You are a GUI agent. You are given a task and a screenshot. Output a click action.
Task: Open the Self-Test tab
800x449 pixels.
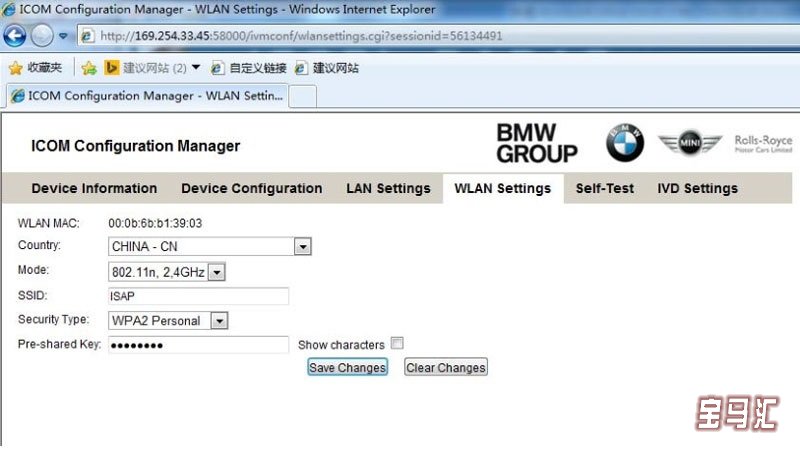pyautogui.click(x=605, y=188)
